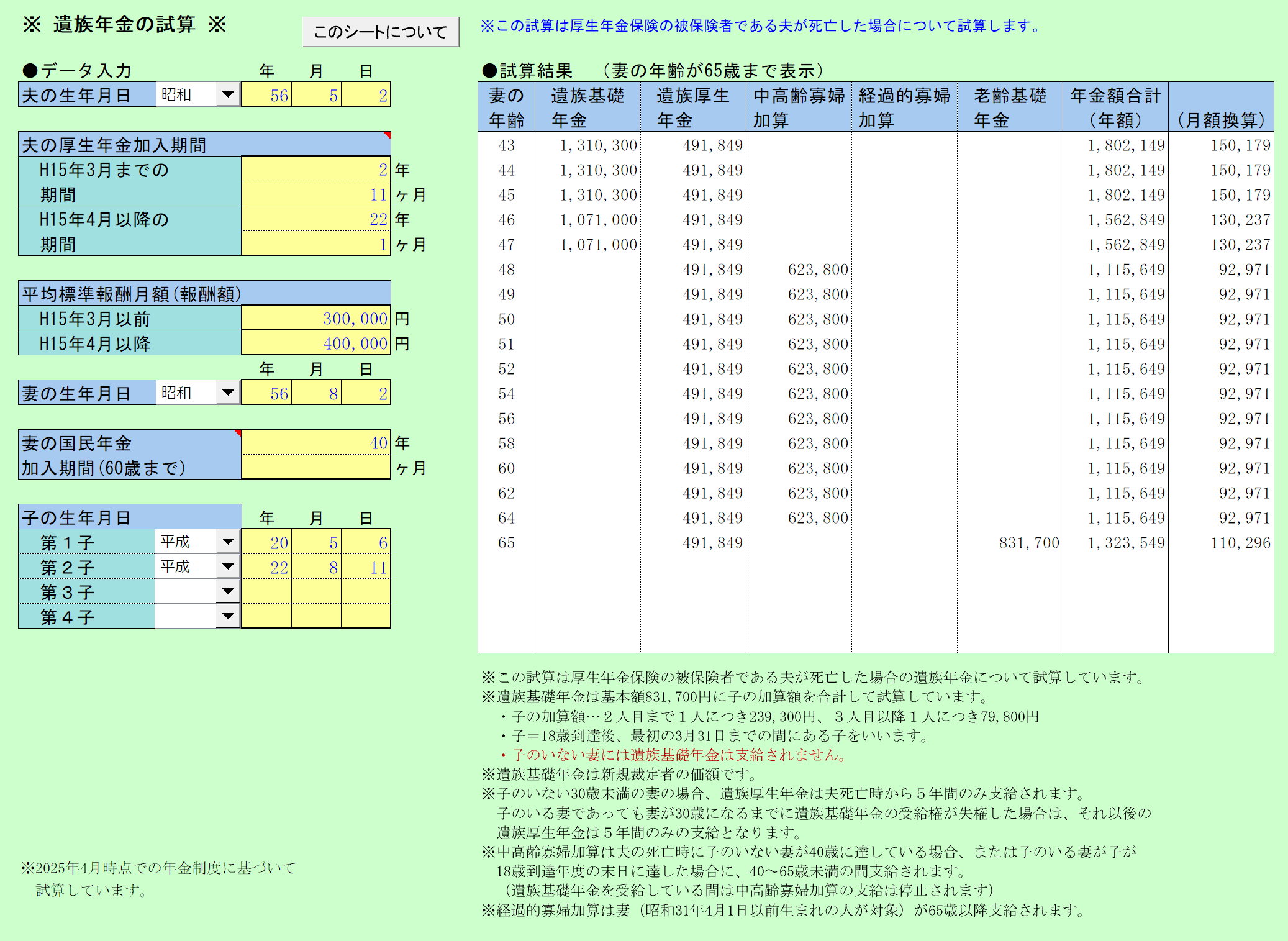
Task: Click the third child's empty year cell
Action: tap(267, 592)
